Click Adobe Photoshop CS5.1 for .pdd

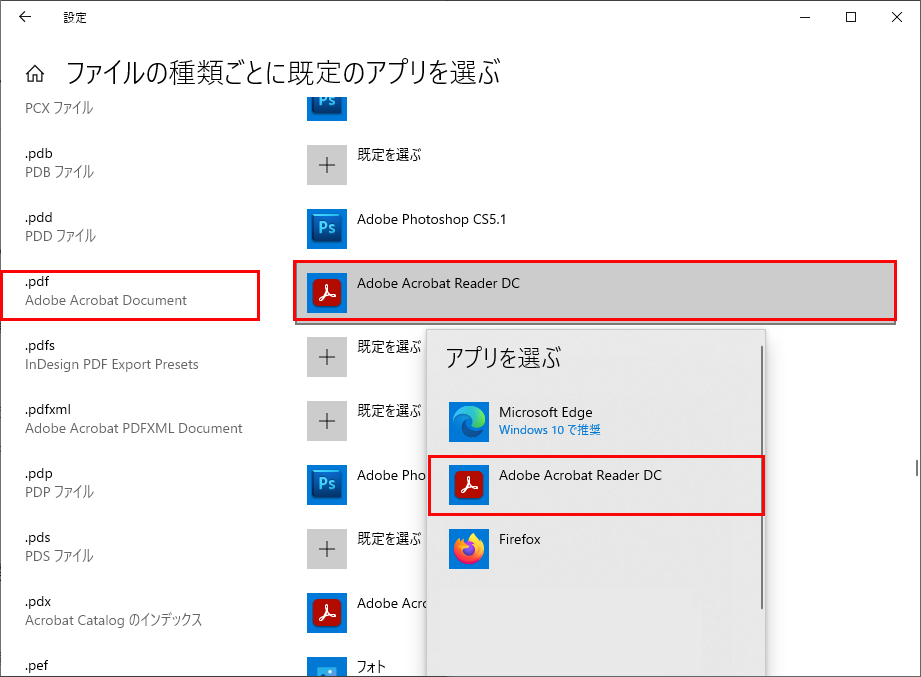[431, 220]
